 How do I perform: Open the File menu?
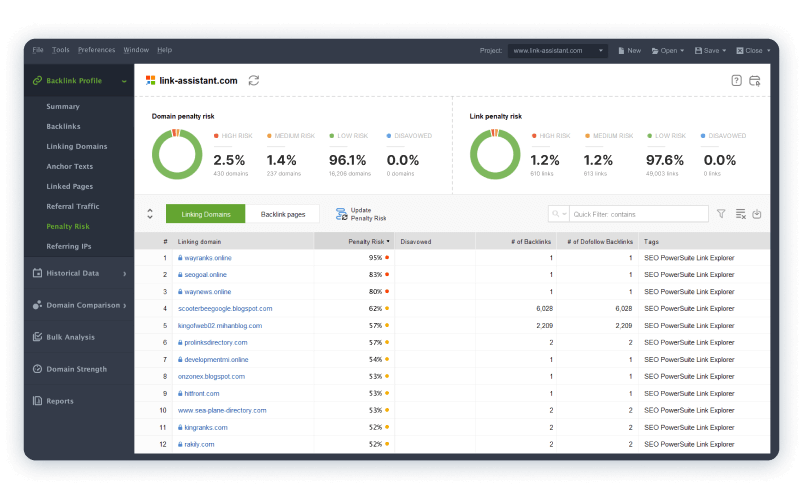pos(38,50)
